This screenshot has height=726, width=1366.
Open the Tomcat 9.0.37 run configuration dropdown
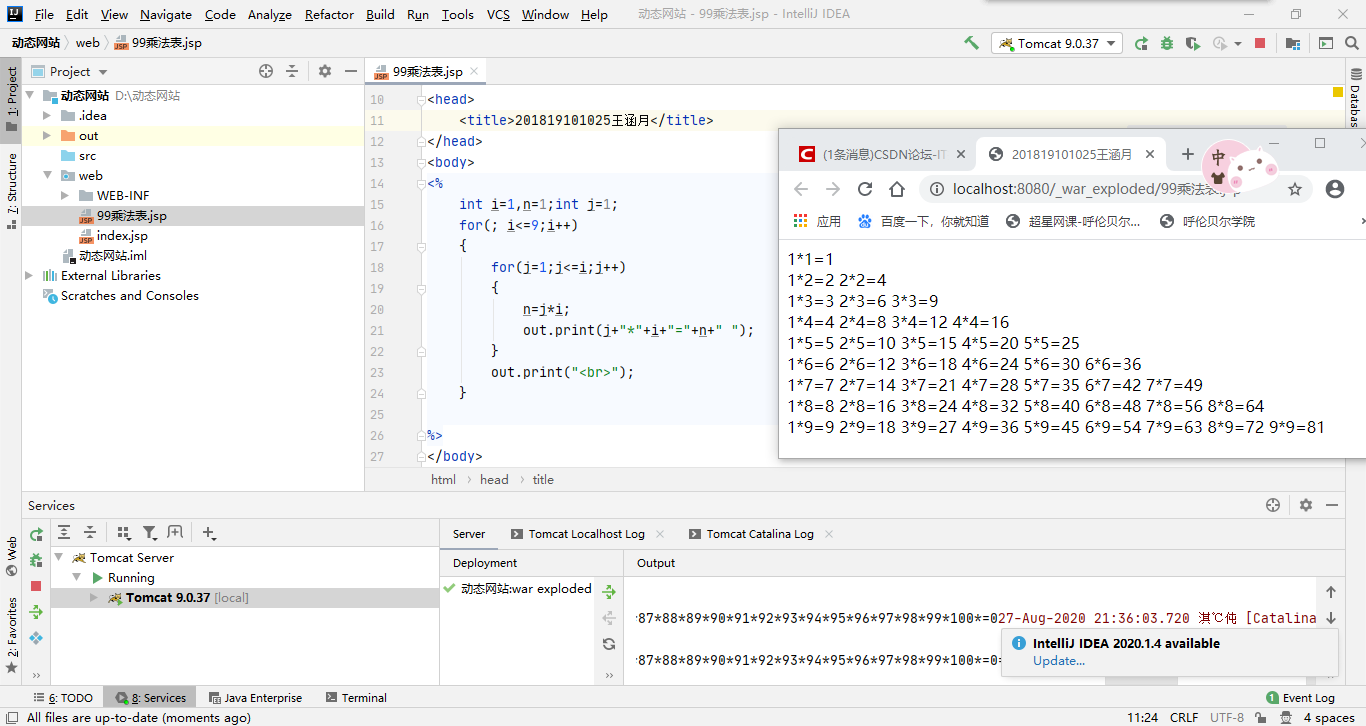[1057, 43]
